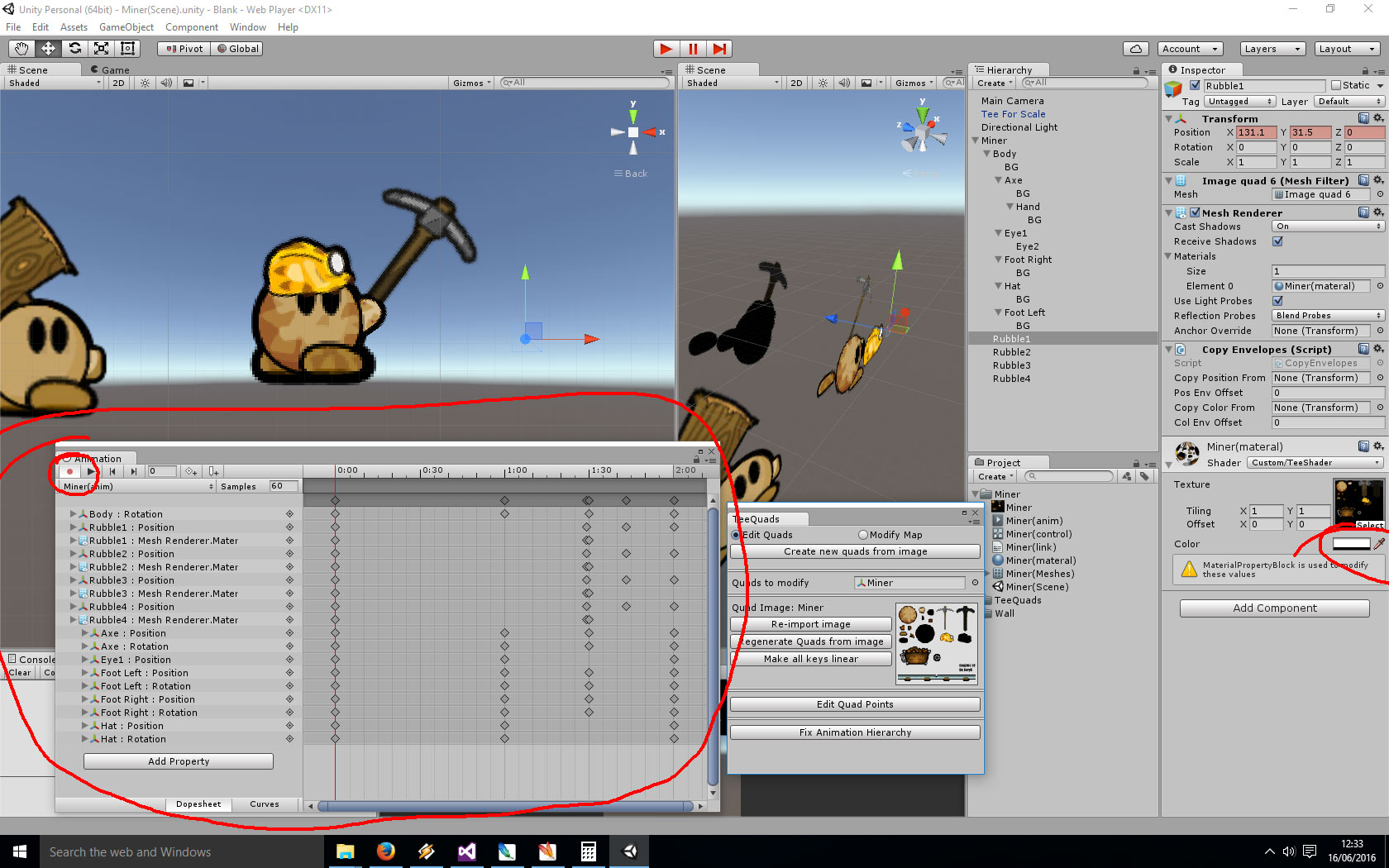This screenshot has height=868, width=1389.
Task: Select the Rotate tool in toolbar
Action: [74, 49]
